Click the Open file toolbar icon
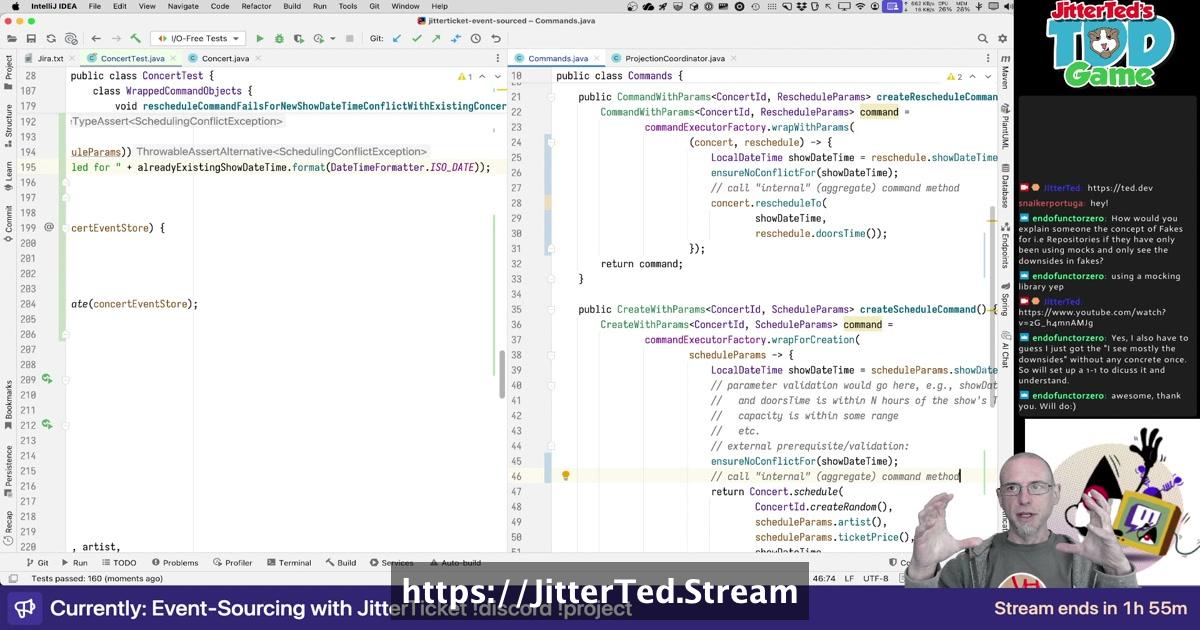Viewport: 1200px width, 630px height. (11, 39)
